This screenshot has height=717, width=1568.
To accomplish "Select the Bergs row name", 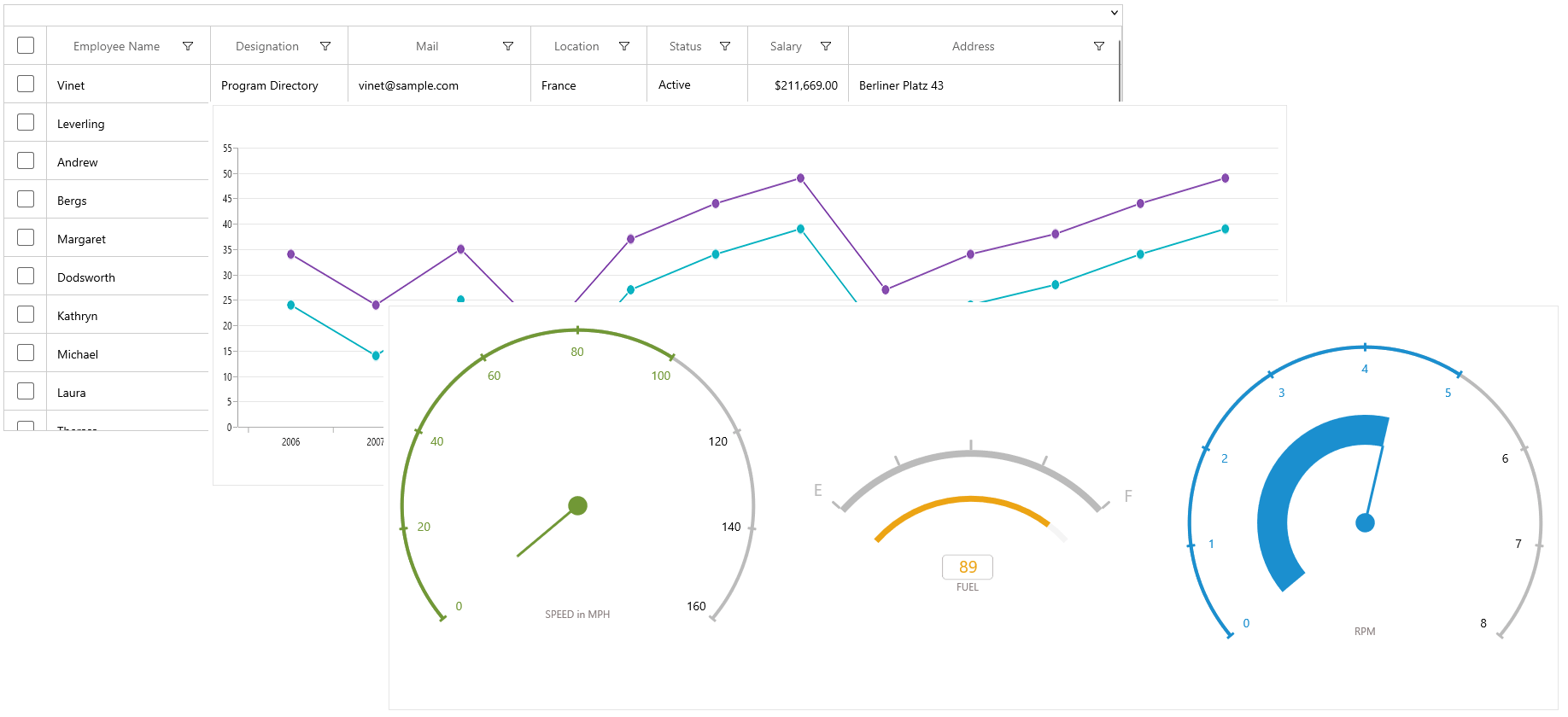I will click(72, 201).
